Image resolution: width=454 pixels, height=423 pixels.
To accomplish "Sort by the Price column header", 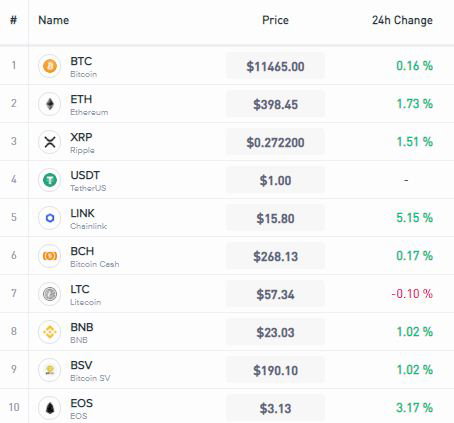I will click(x=275, y=20).
